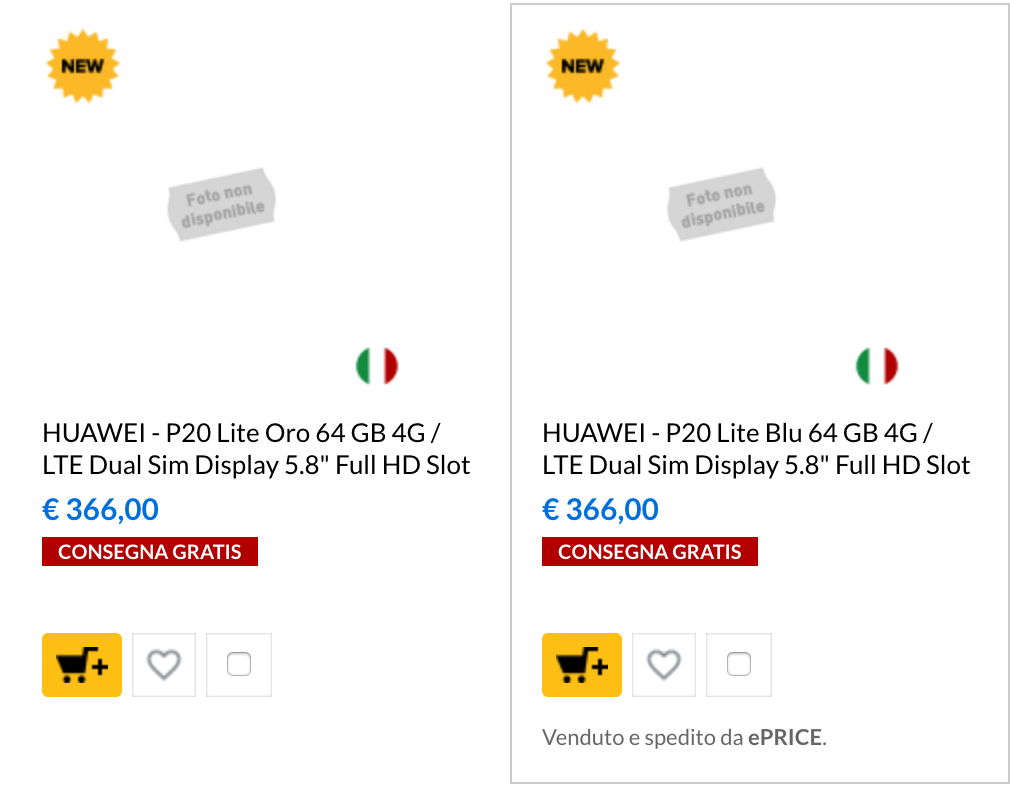Screen dimensions: 1010x788
Task: Click € 366,00 price of Oro phone
Action: (x=101, y=510)
